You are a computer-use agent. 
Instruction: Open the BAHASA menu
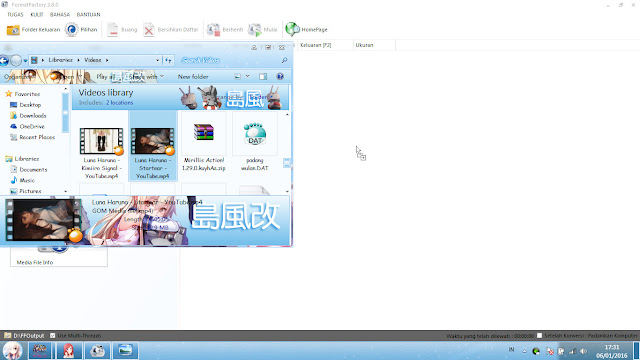point(60,14)
